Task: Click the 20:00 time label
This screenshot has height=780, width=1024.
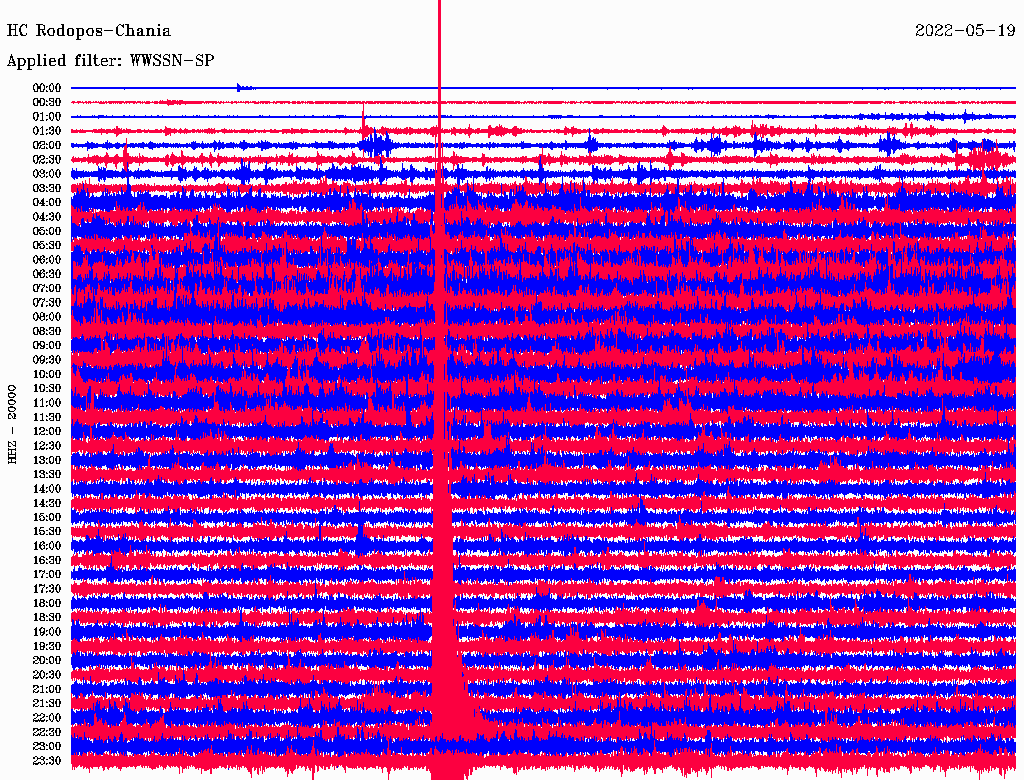Action: tap(47, 660)
